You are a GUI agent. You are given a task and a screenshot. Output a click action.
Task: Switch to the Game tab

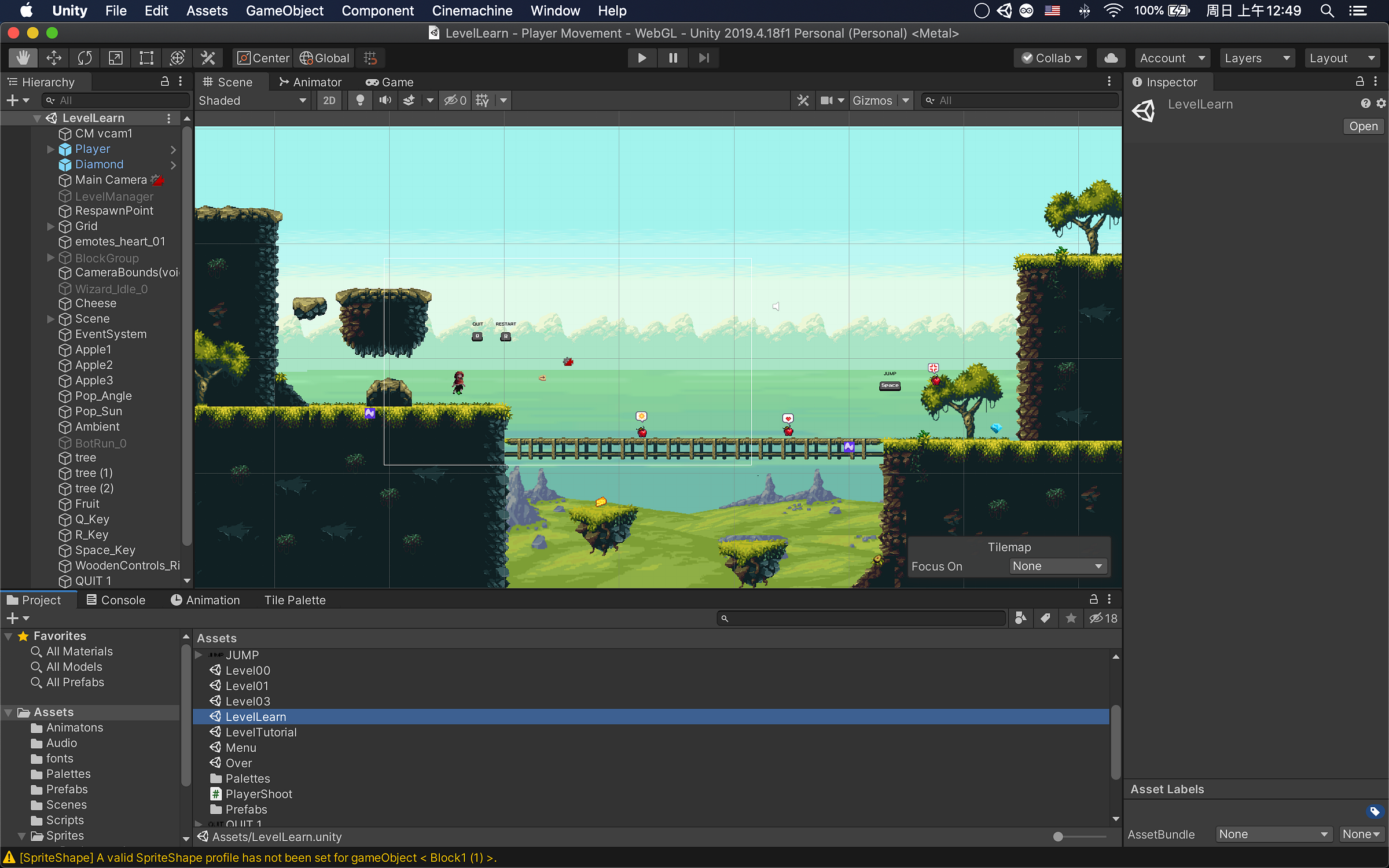(389, 82)
